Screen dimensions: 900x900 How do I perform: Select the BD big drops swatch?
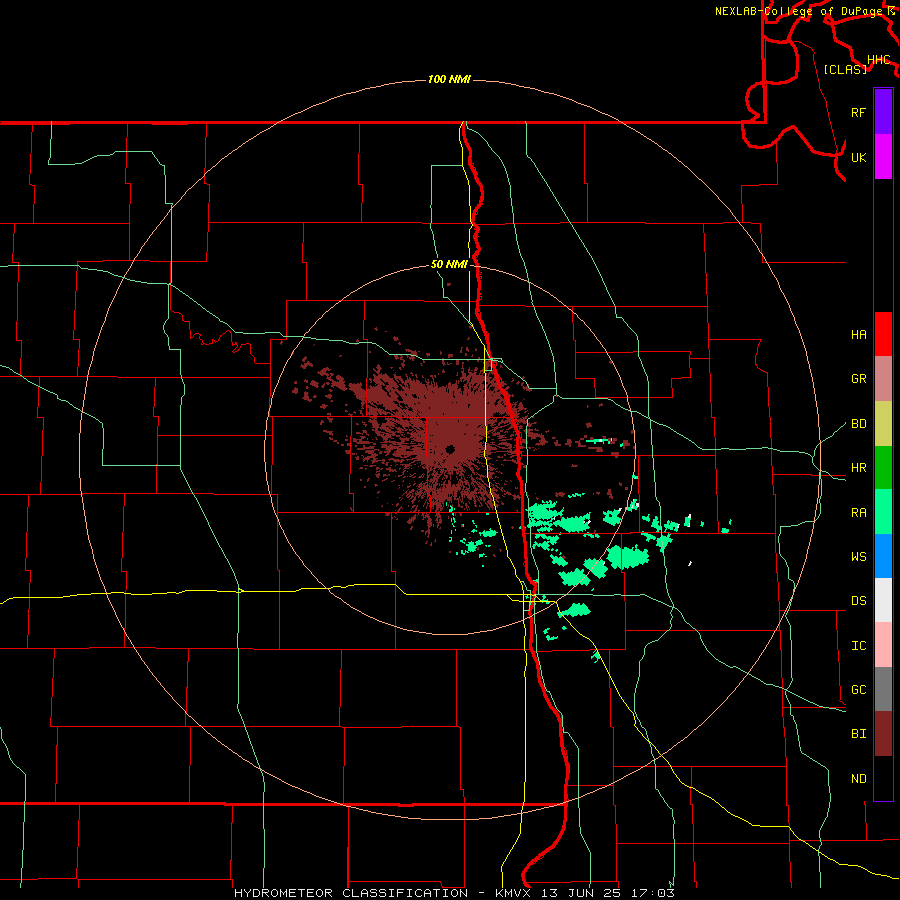[883, 423]
